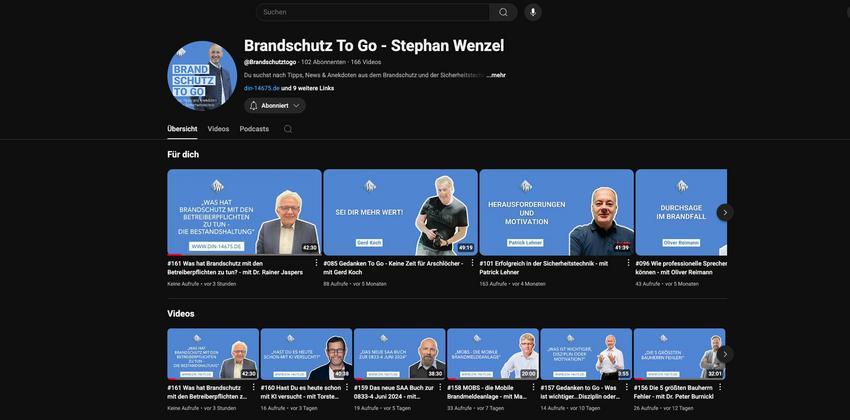Play the 'Was ist wichtiger, Disziplin' thumbnail

(586, 354)
